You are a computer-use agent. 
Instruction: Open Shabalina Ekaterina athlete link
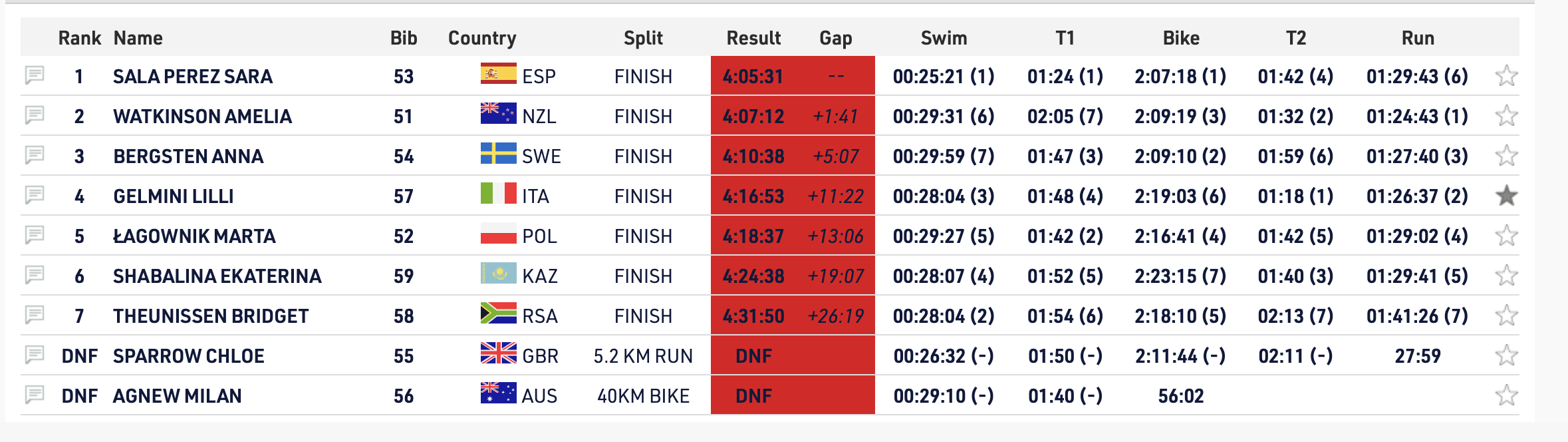pos(217,276)
